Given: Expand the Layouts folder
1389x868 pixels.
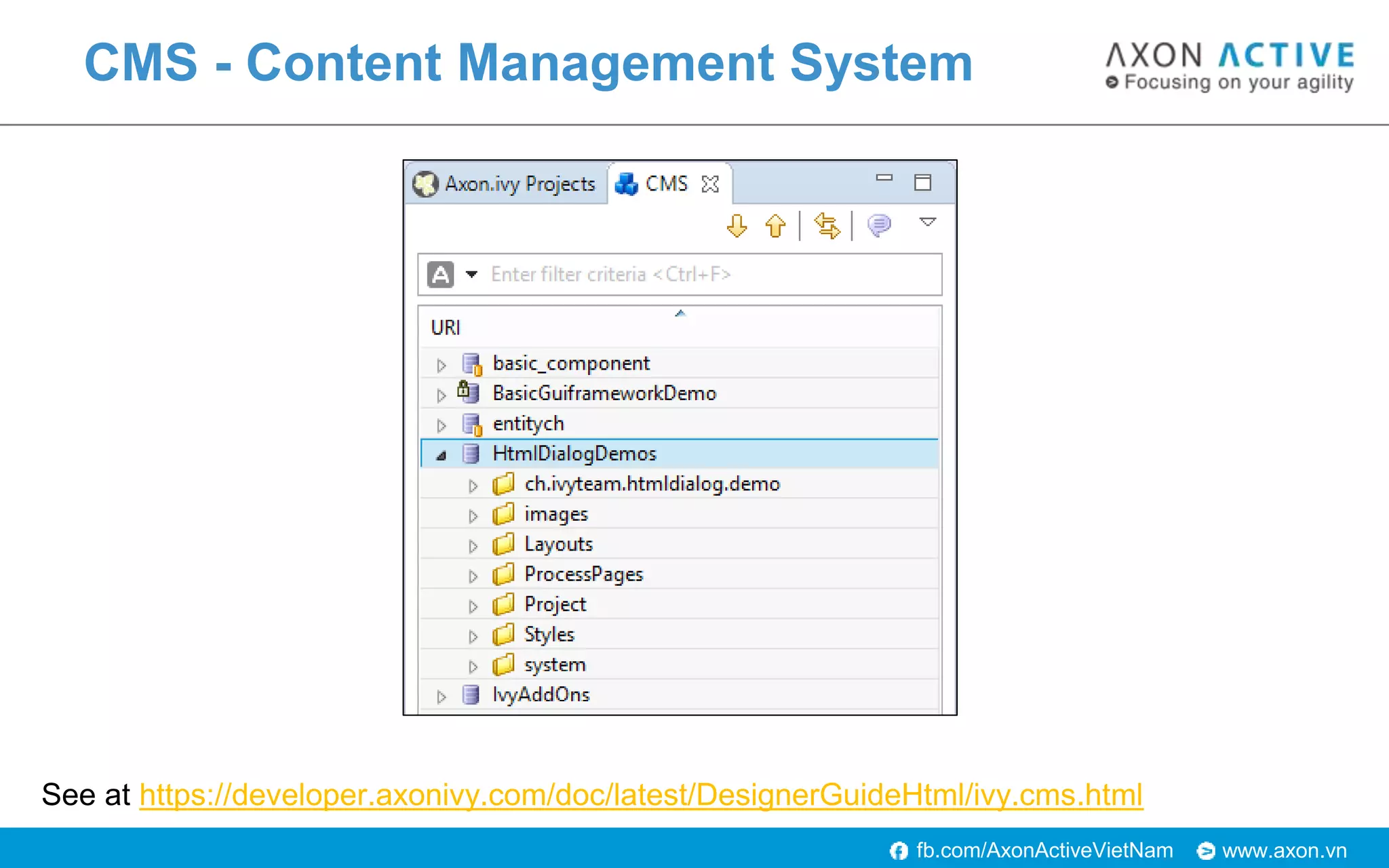Looking at the screenshot, I should point(473,547).
